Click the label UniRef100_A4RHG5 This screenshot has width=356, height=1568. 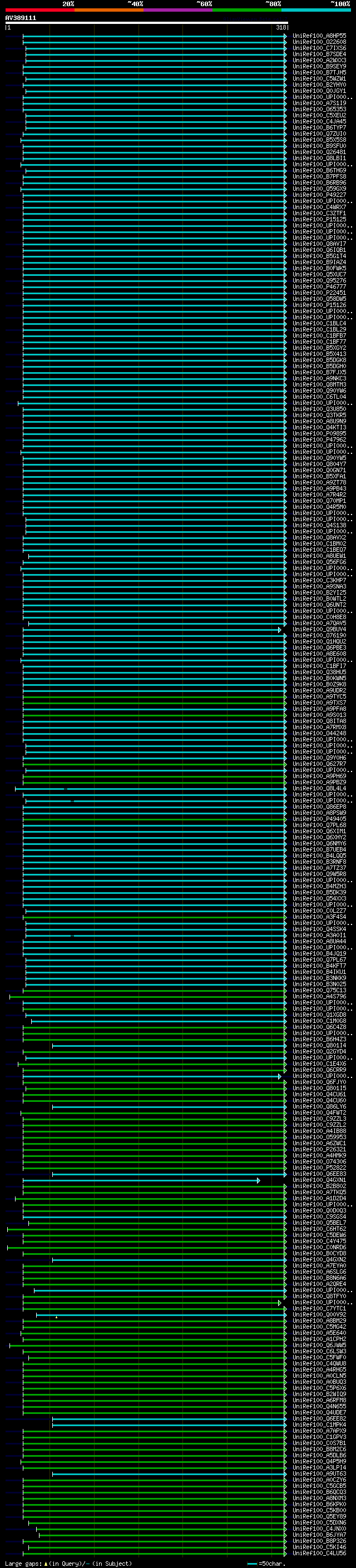[x=319, y=1369]
